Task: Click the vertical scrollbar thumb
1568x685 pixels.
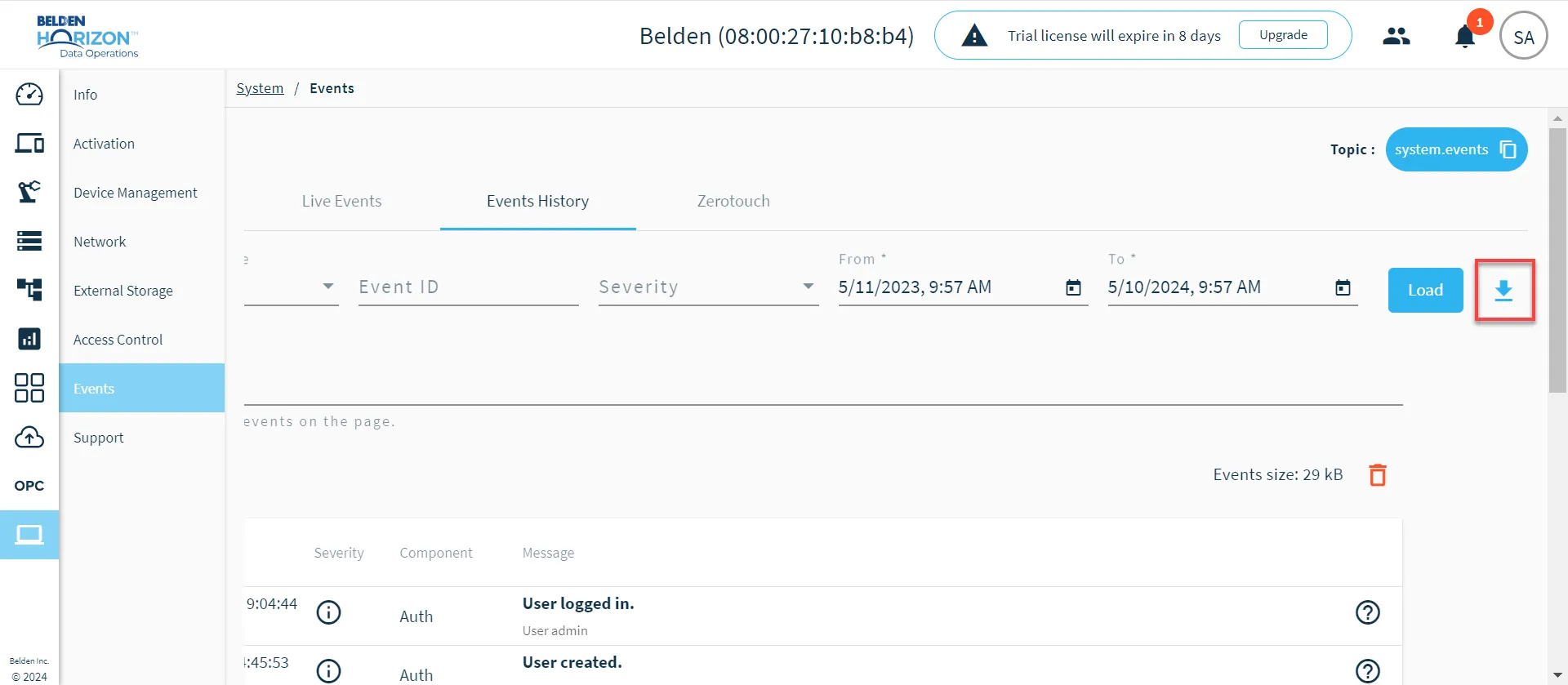Action: point(1558,260)
